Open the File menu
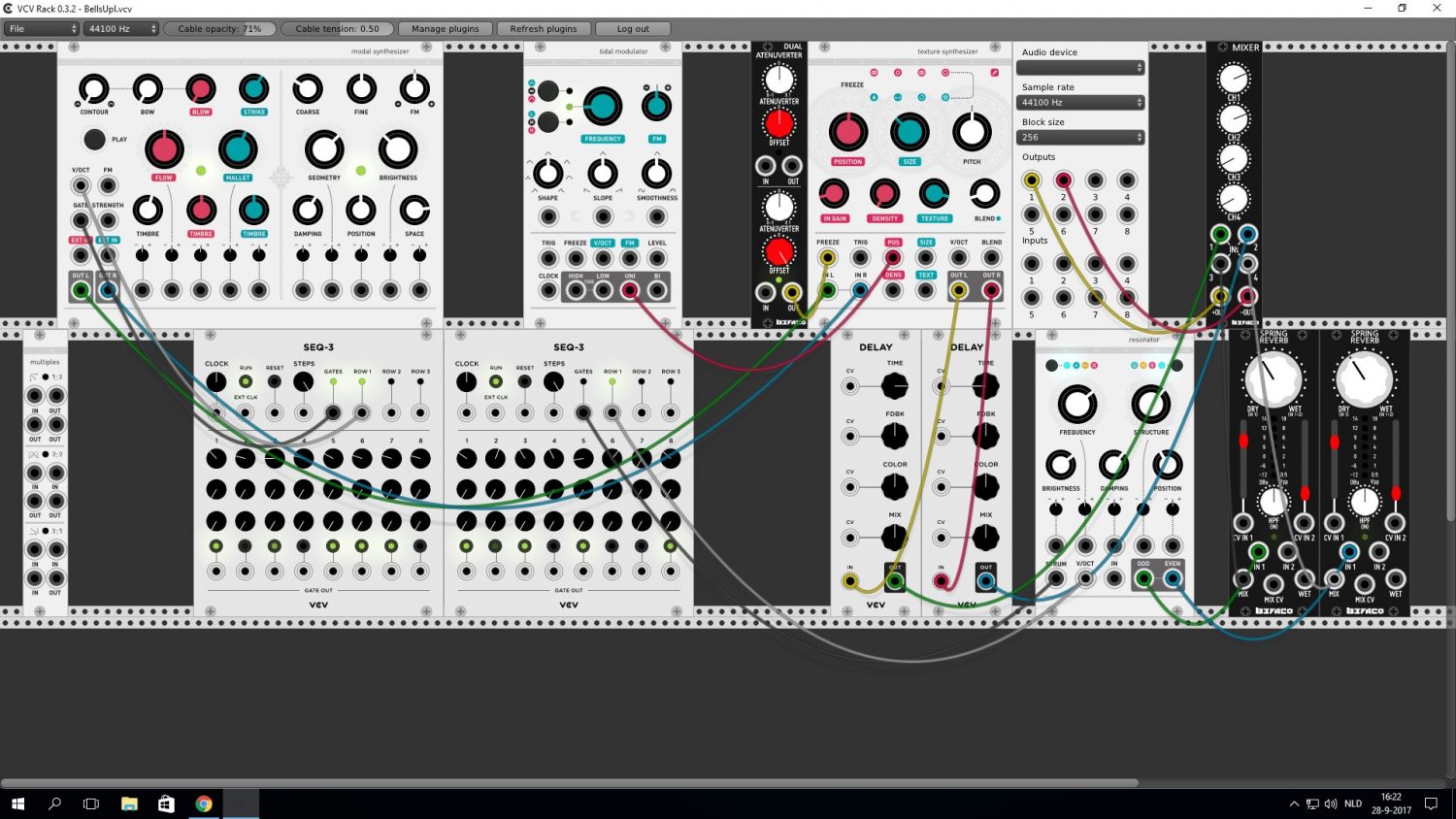The width and height of the screenshot is (1456, 819). coord(42,29)
